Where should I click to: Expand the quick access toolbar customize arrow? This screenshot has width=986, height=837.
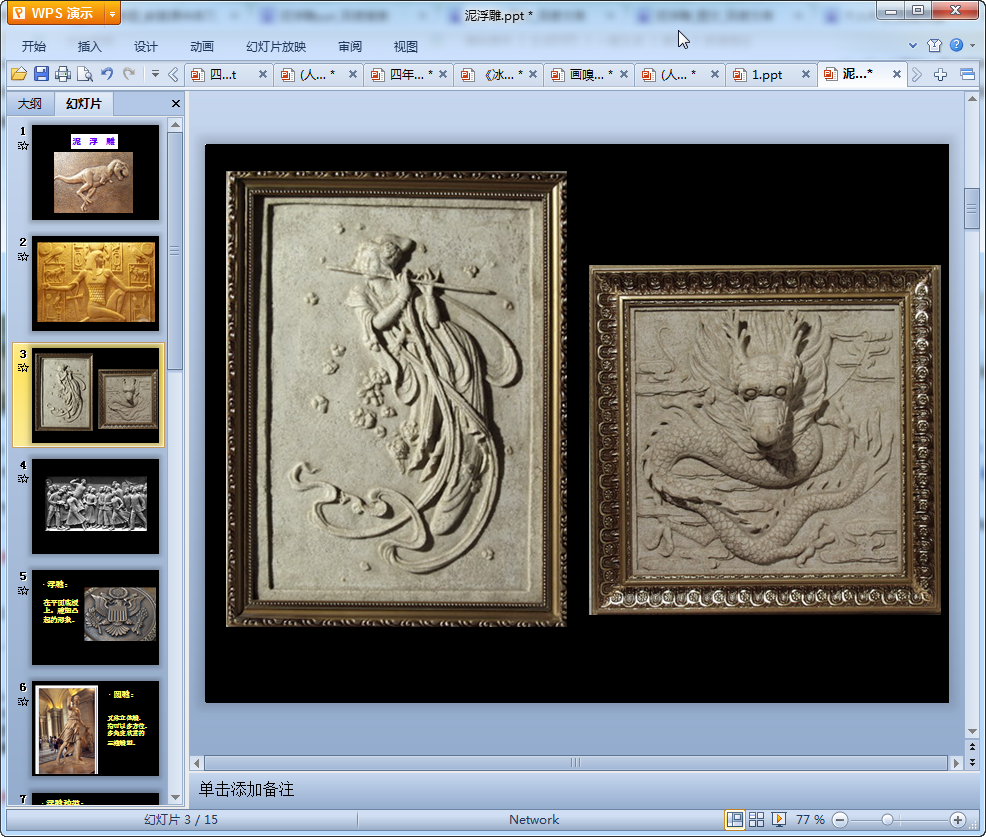pyautogui.click(x=155, y=74)
